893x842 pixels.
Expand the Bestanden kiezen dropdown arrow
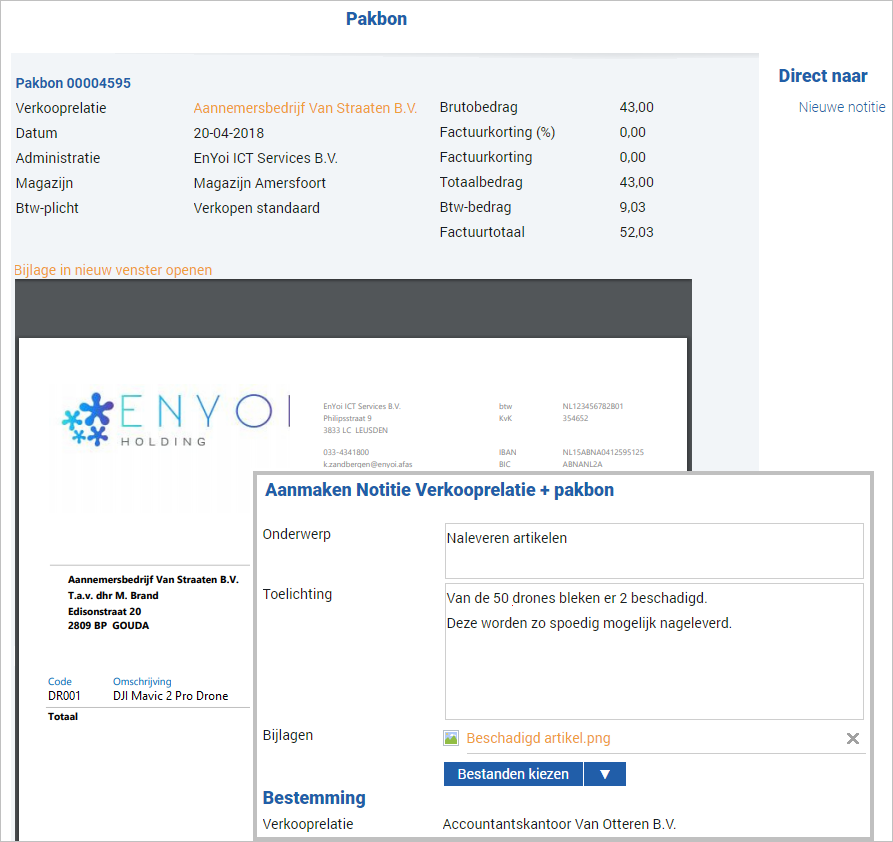tap(605, 774)
